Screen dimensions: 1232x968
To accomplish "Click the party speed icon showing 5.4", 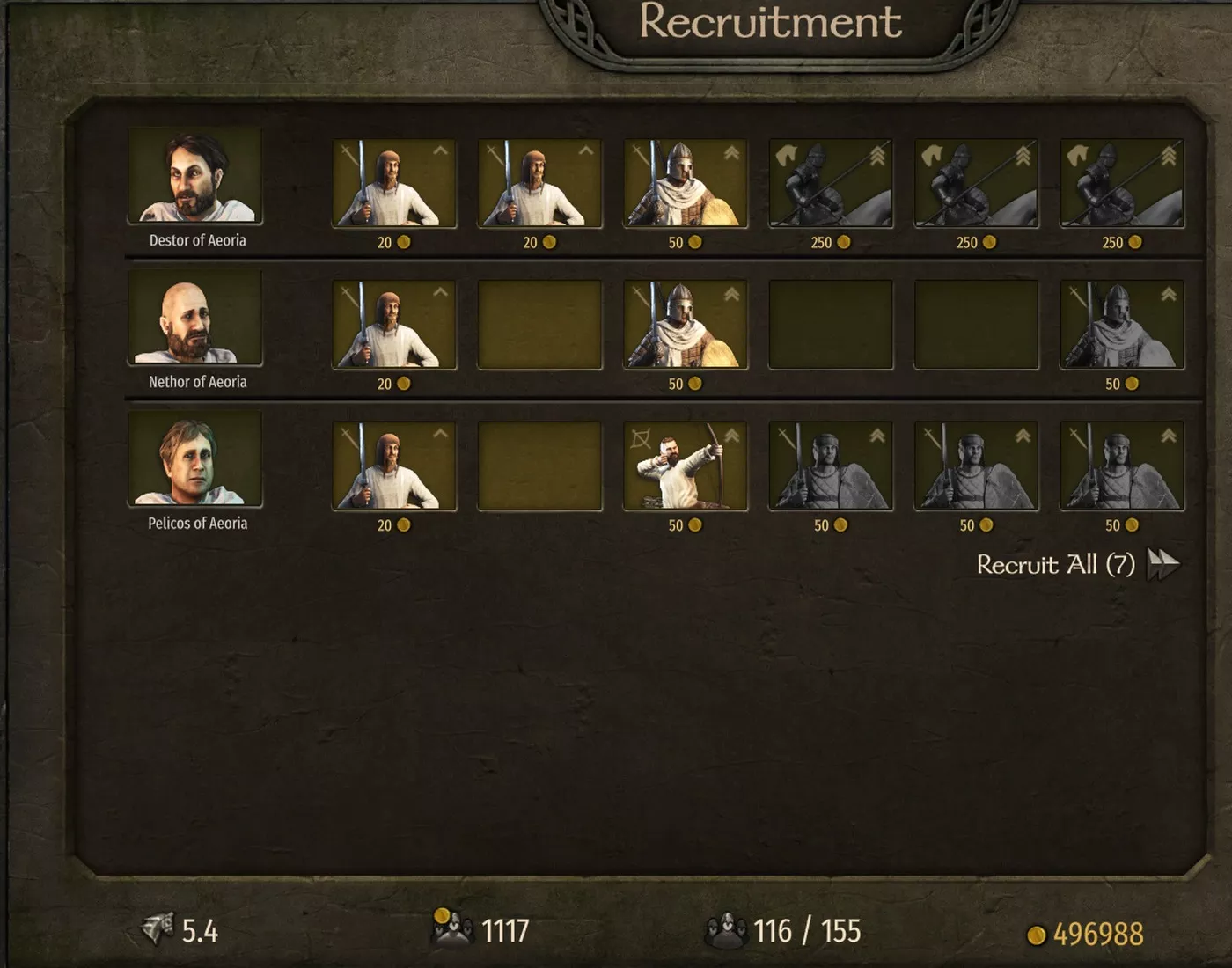I will point(158,928).
